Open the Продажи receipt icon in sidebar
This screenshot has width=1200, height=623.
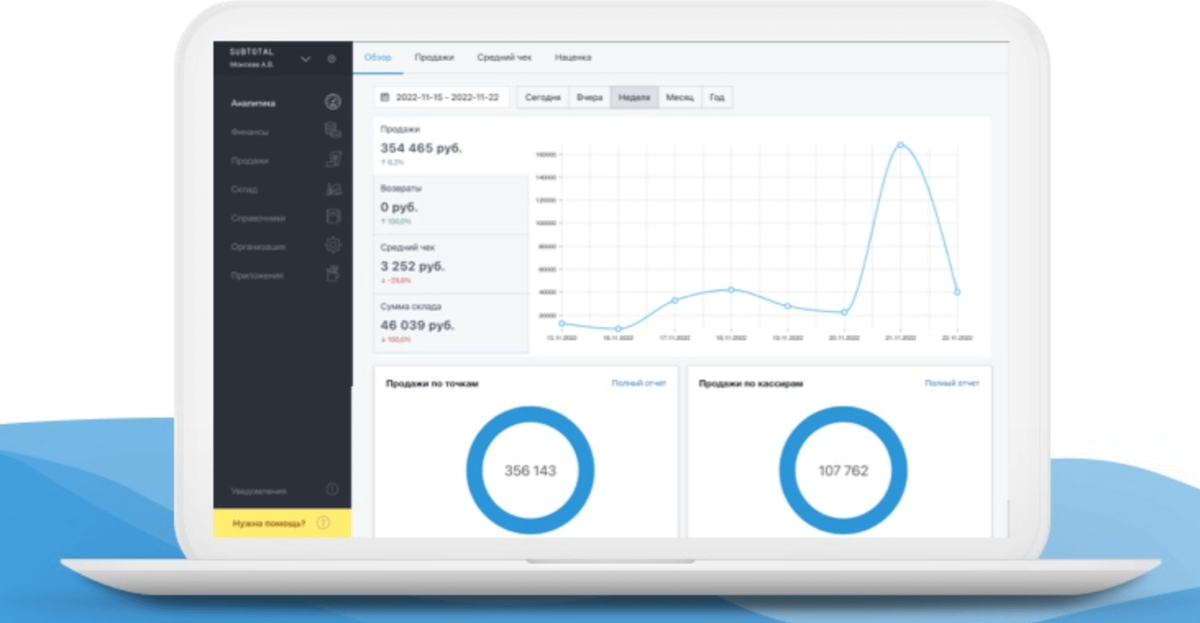pyautogui.click(x=333, y=160)
